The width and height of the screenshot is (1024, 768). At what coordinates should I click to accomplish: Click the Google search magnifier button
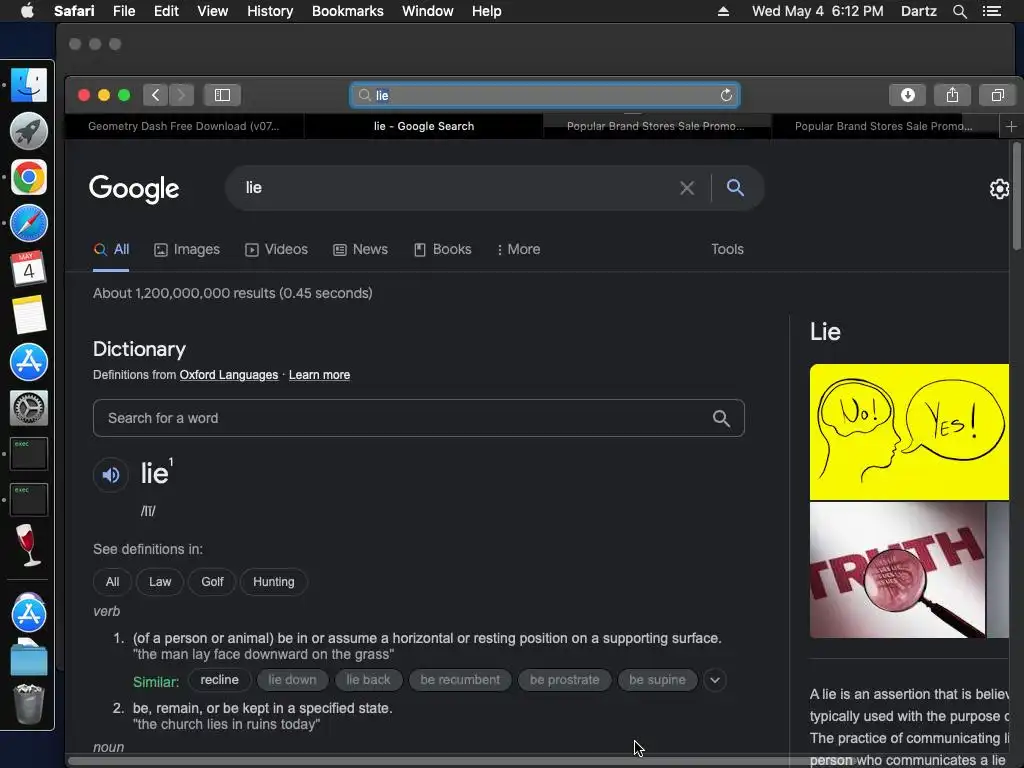coord(735,188)
